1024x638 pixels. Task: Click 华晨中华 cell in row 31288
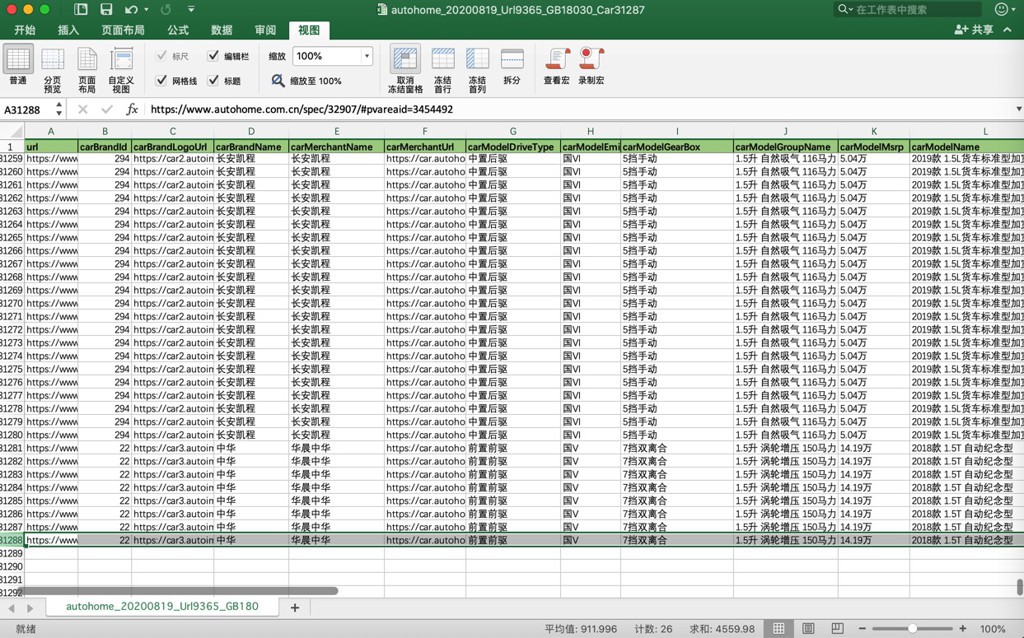pos(336,540)
